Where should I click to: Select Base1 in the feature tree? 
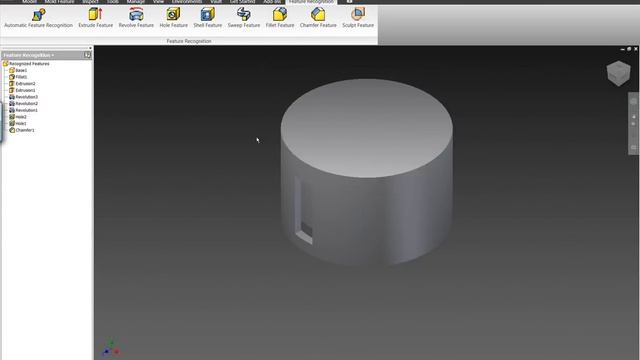[x=18, y=70]
